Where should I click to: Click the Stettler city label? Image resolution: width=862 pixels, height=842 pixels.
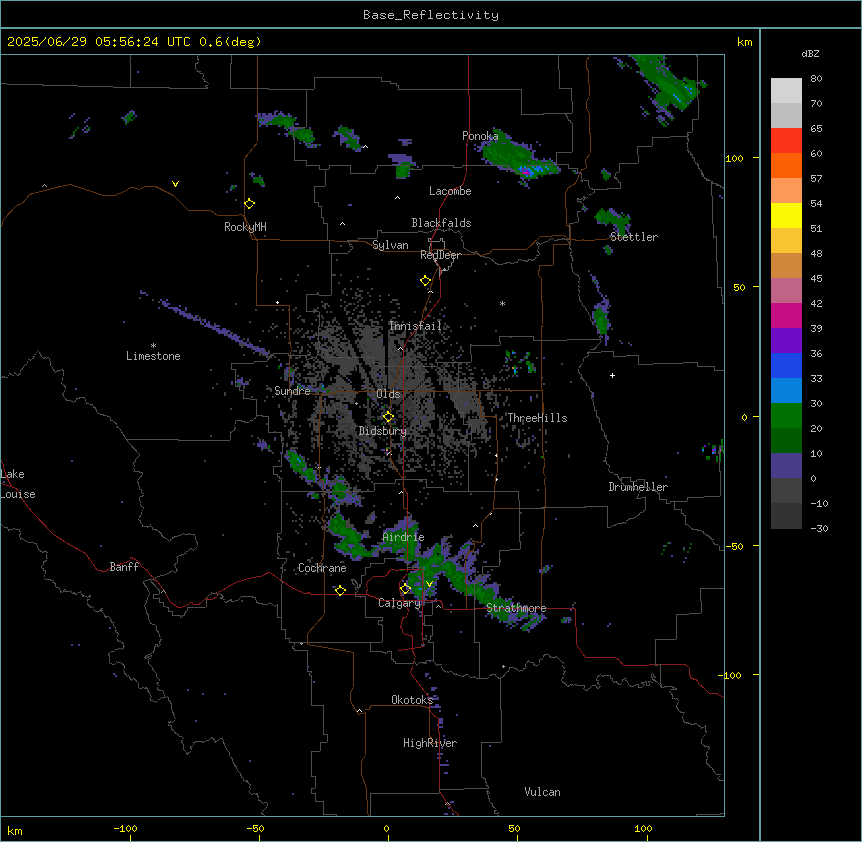click(634, 237)
